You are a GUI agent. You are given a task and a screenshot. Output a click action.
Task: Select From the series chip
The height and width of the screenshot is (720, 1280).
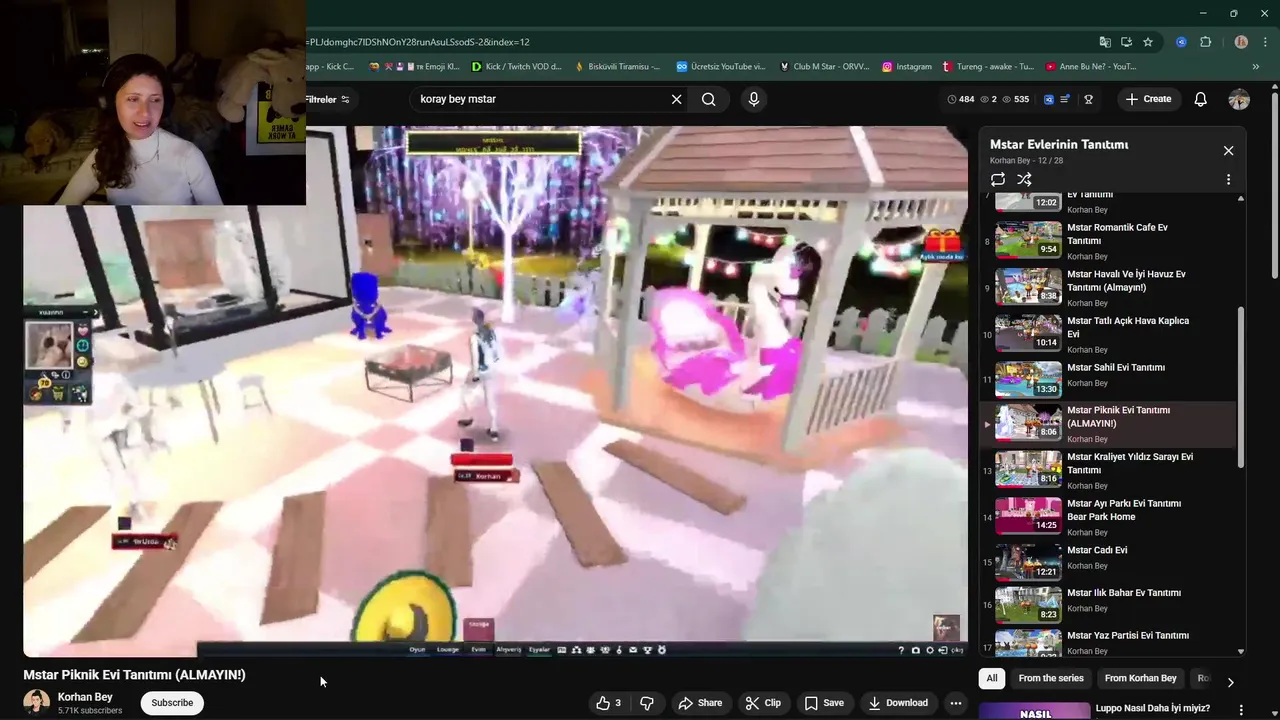(1051, 679)
